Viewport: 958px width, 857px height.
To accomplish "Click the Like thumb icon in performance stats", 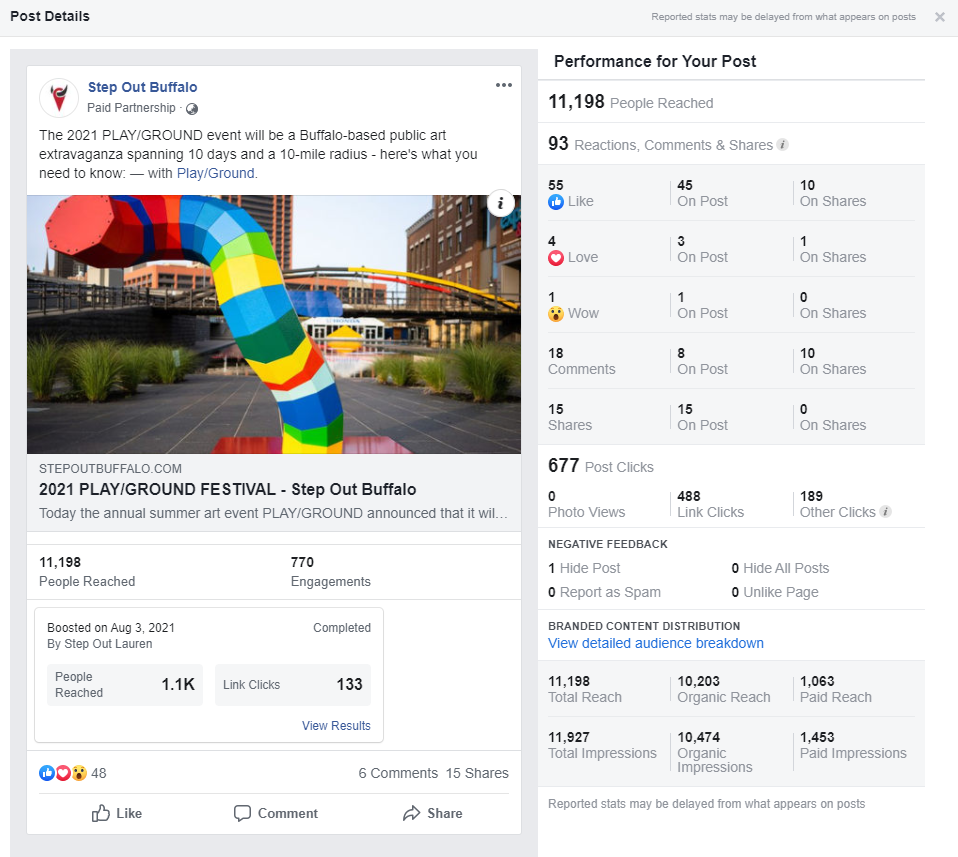I will (x=556, y=202).
